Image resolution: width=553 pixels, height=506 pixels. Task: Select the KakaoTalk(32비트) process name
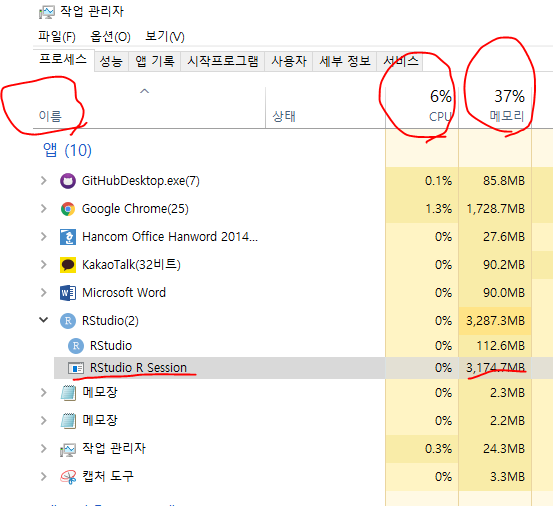tap(131, 265)
